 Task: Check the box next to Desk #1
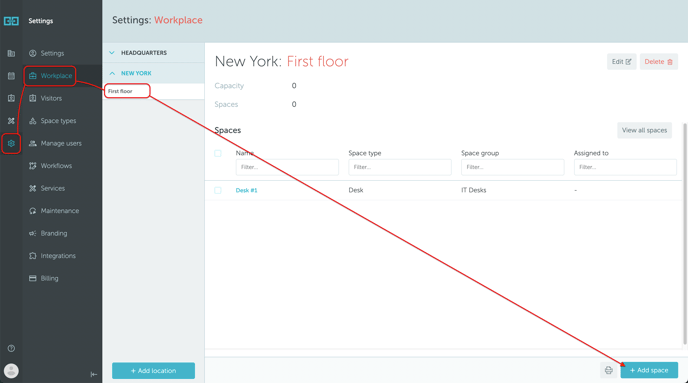pos(218,190)
